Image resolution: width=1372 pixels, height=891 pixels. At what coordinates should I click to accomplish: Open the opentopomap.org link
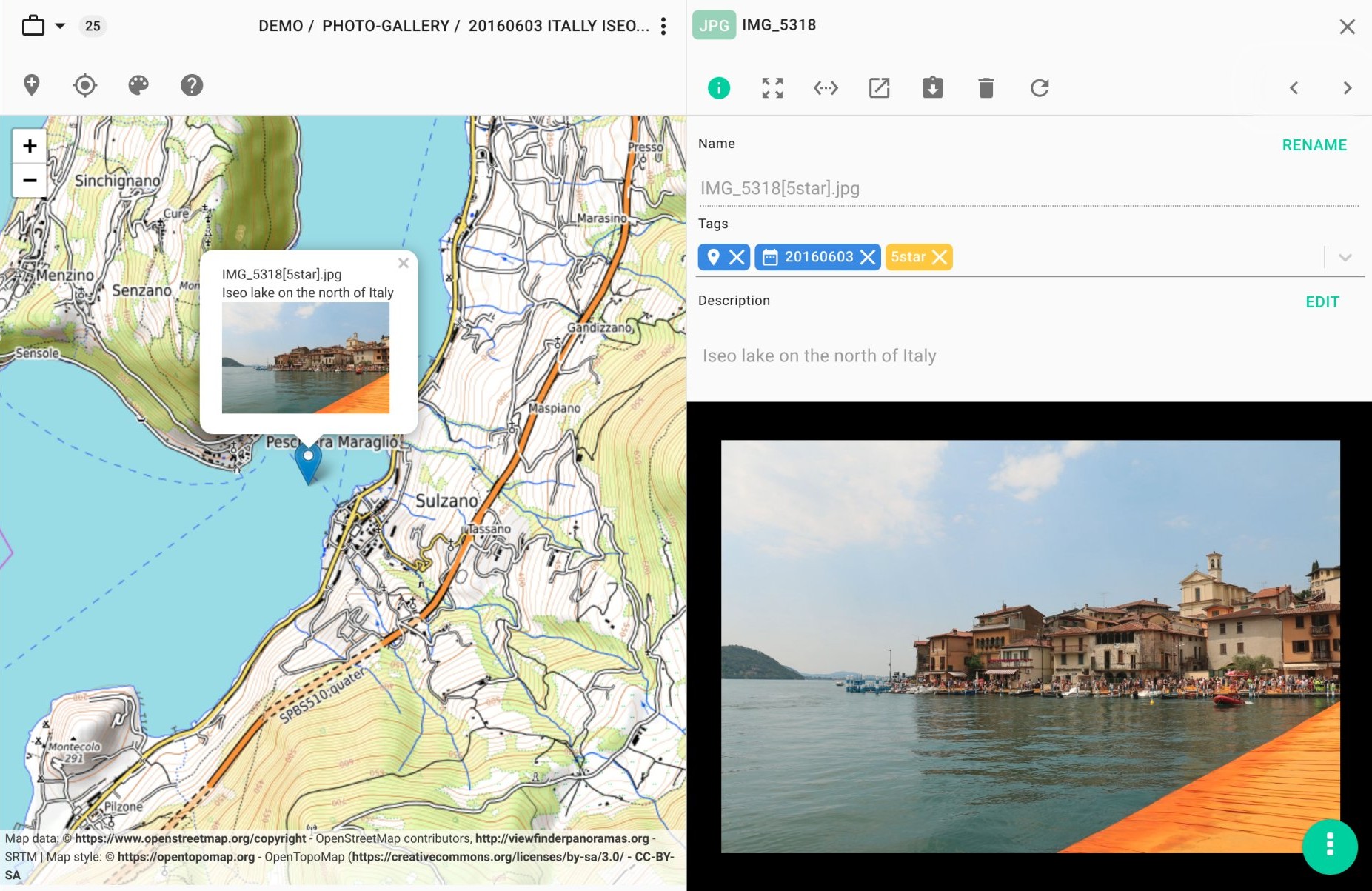186,857
